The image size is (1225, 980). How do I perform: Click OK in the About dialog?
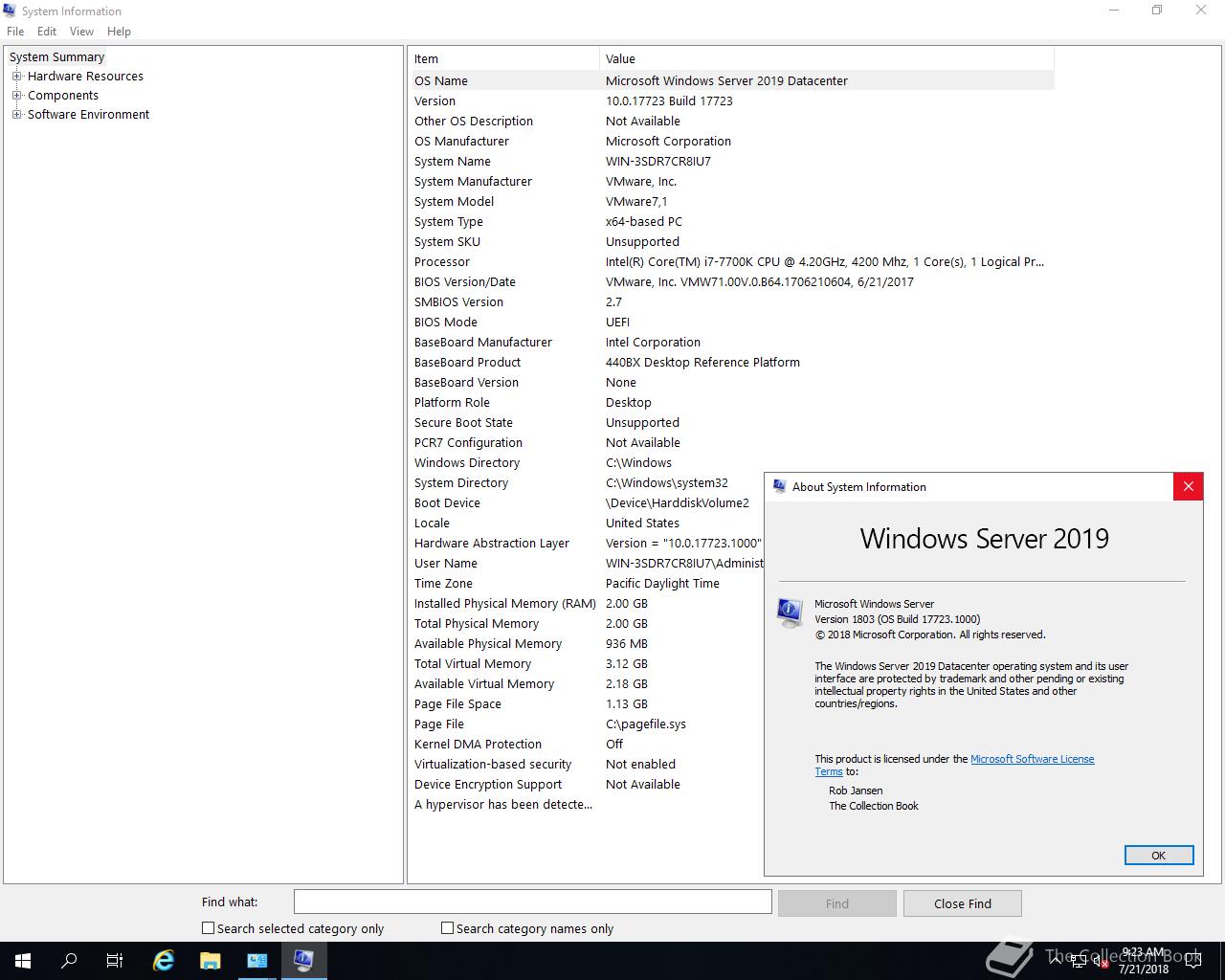[x=1159, y=856]
